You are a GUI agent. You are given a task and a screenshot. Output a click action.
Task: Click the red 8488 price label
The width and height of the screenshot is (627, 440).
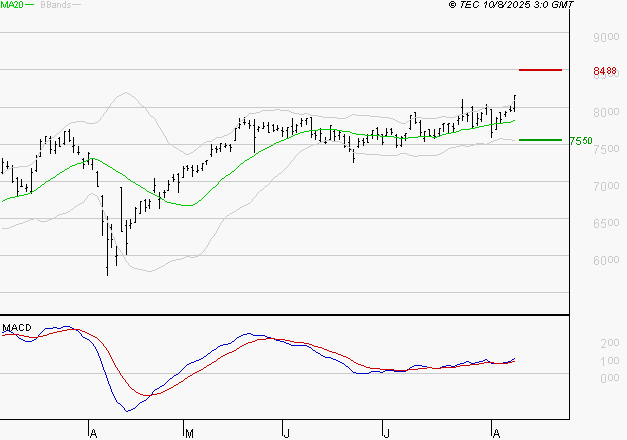coord(605,71)
